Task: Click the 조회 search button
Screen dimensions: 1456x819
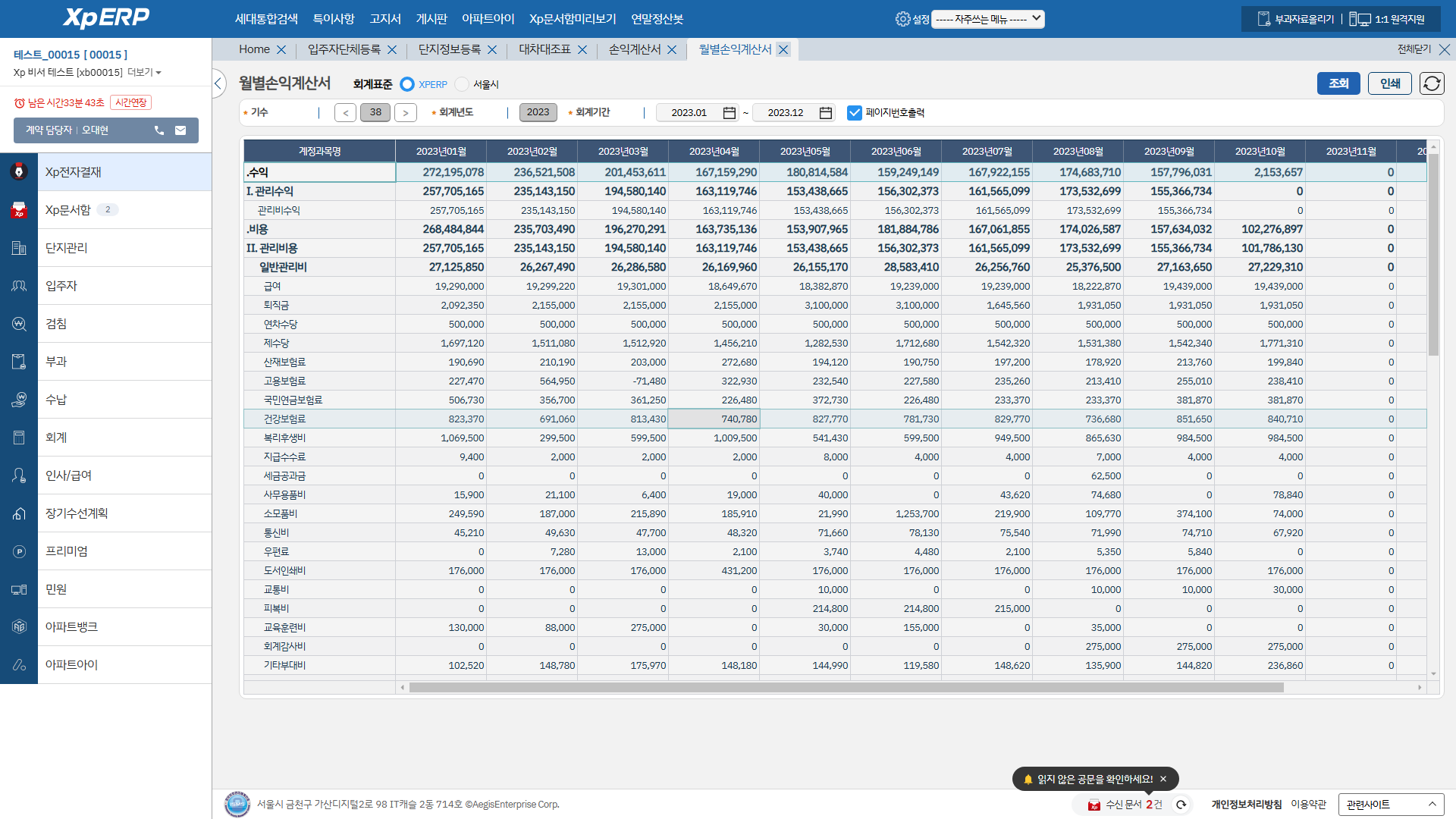Action: click(1338, 83)
